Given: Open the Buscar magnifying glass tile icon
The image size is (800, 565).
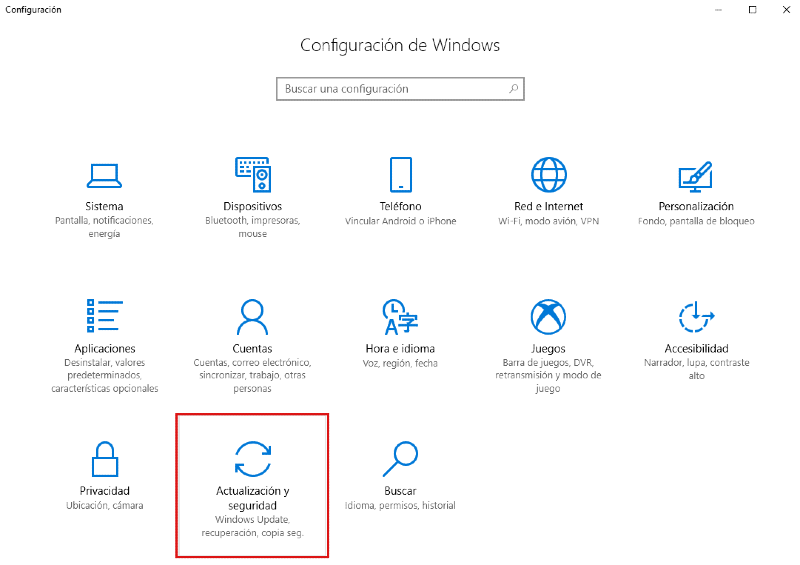Looking at the screenshot, I should (x=400, y=459).
